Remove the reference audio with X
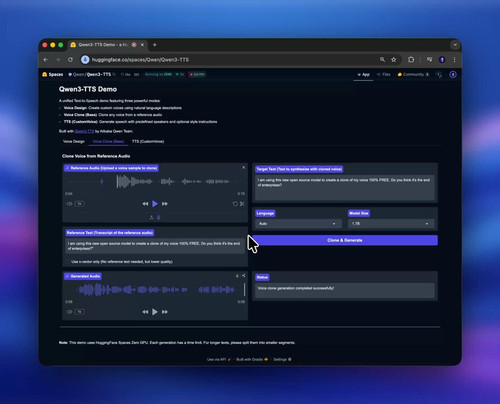Screen dimensions: 500x404 [244, 167]
